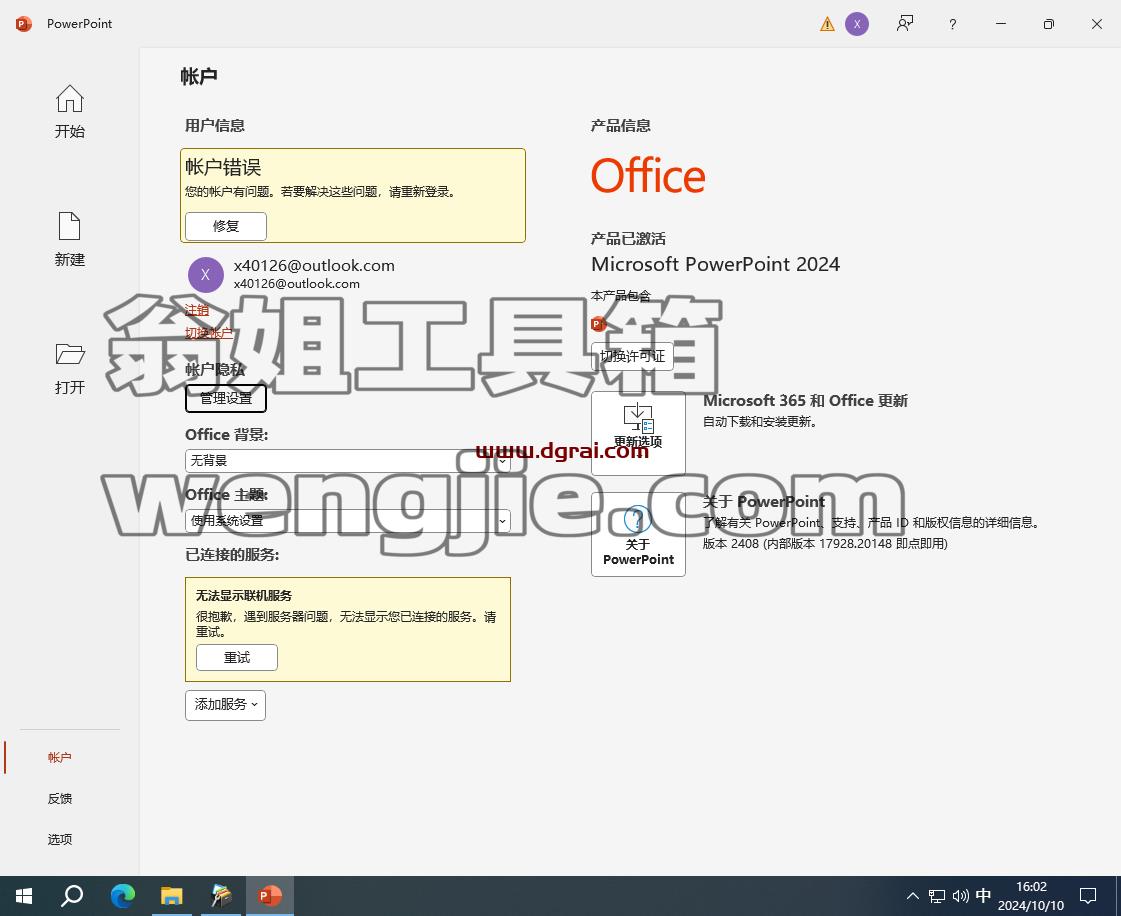Open network status tray icon

(x=937, y=896)
